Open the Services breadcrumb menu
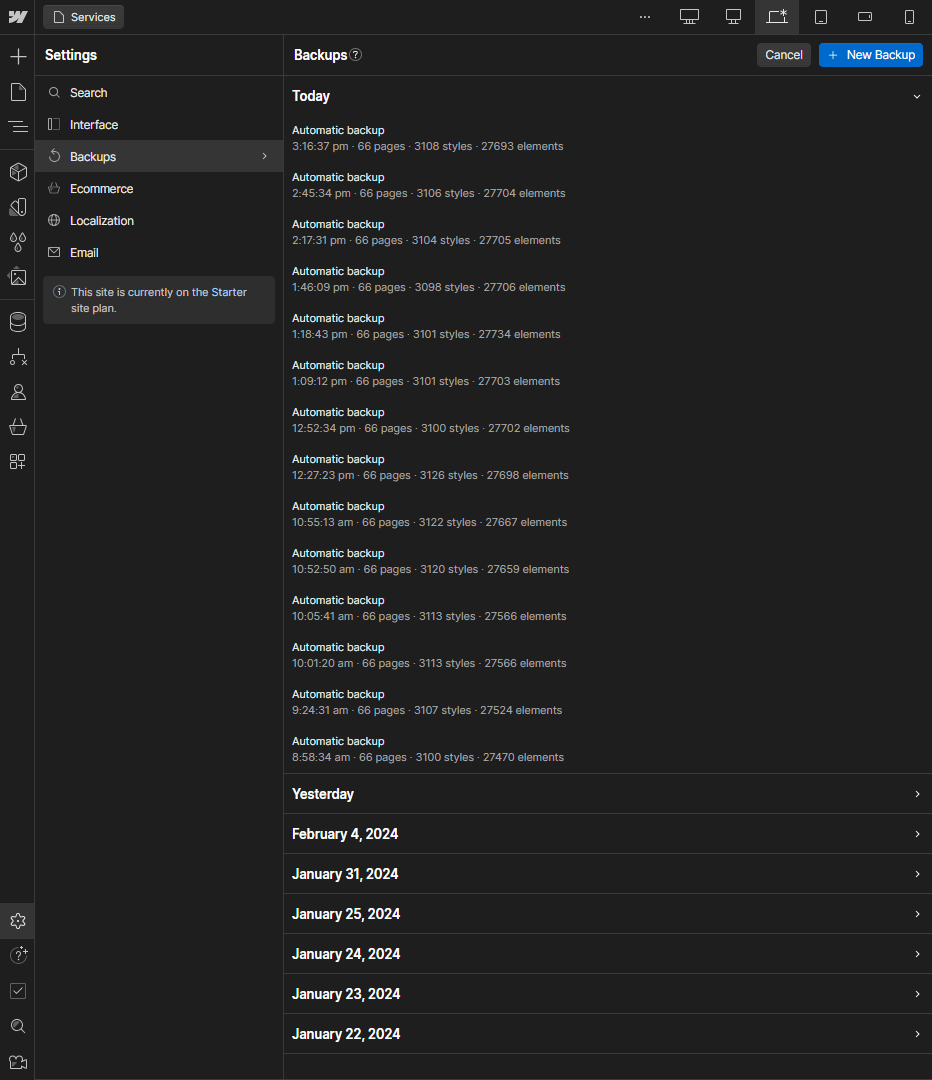Image resolution: width=932 pixels, height=1080 pixels. [x=83, y=16]
